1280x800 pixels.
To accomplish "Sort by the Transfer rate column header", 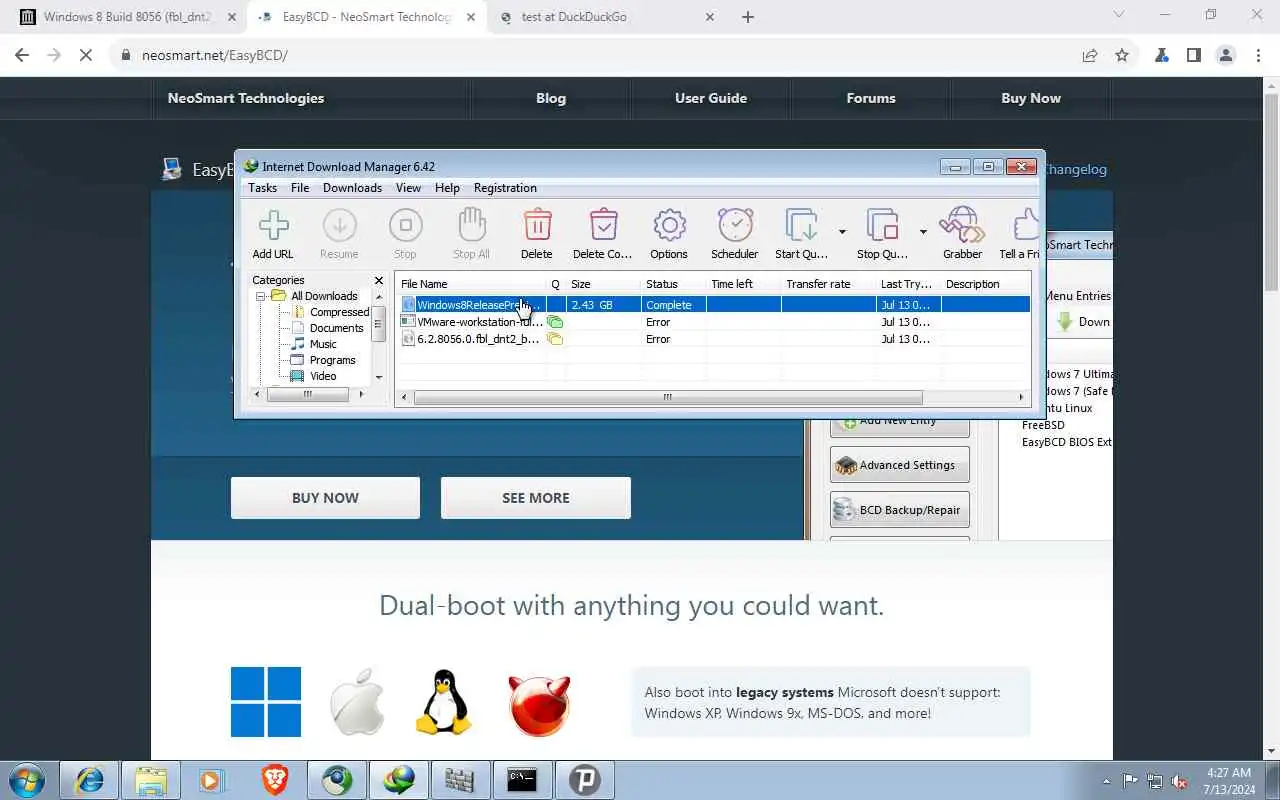I will 828,284.
